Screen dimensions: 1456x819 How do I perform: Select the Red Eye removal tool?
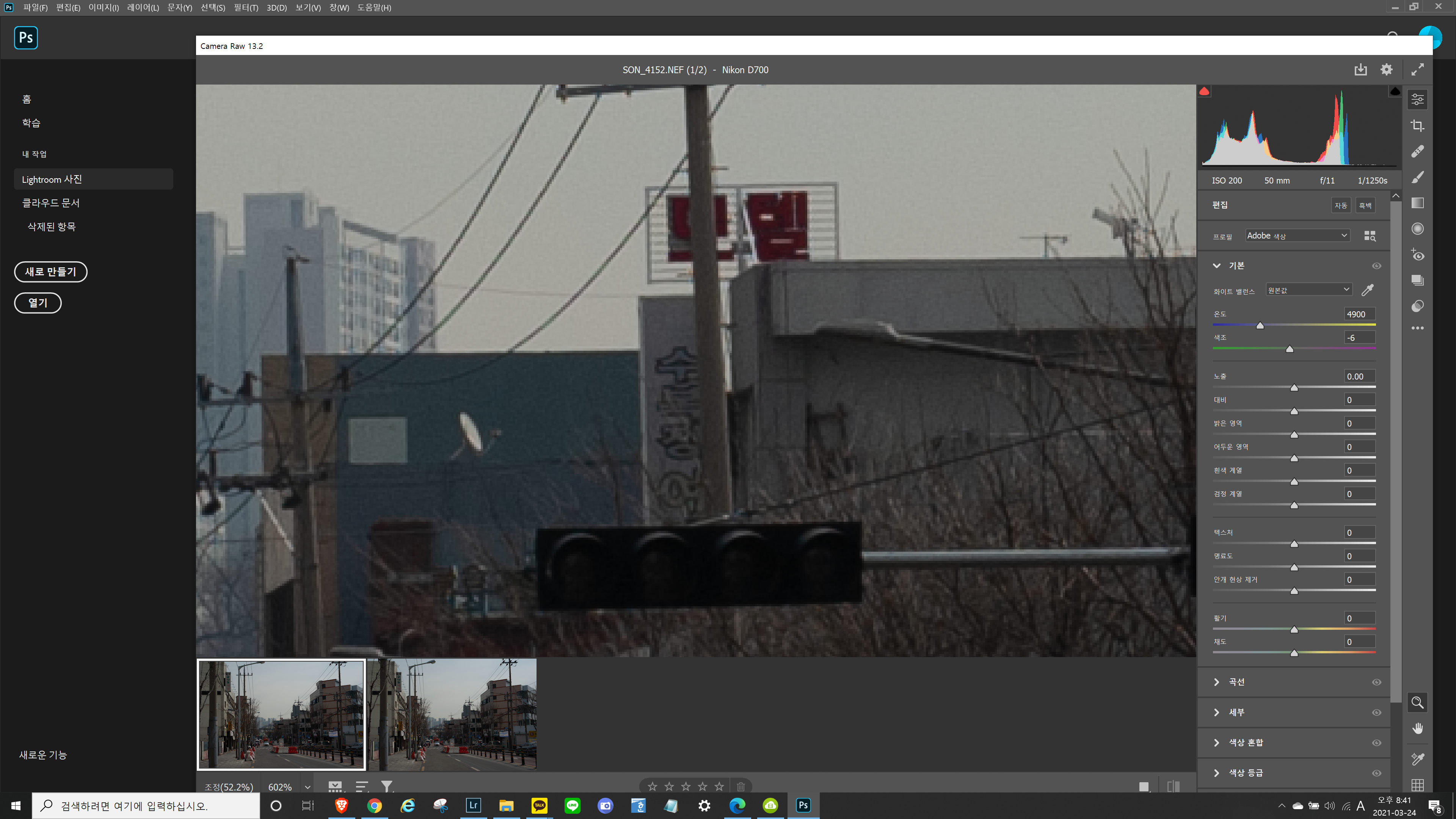click(x=1417, y=255)
